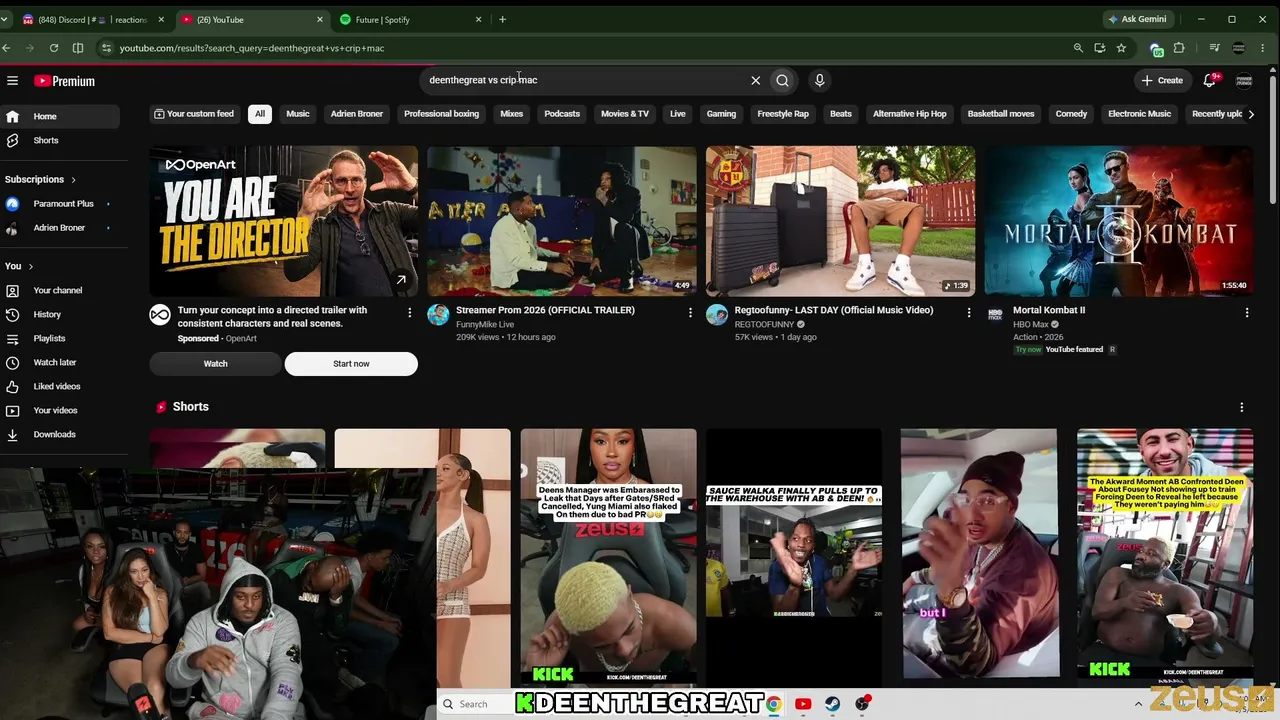1280x720 pixels.
Task: Show more filter chips with the right arrow
Action: (x=1251, y=114)
